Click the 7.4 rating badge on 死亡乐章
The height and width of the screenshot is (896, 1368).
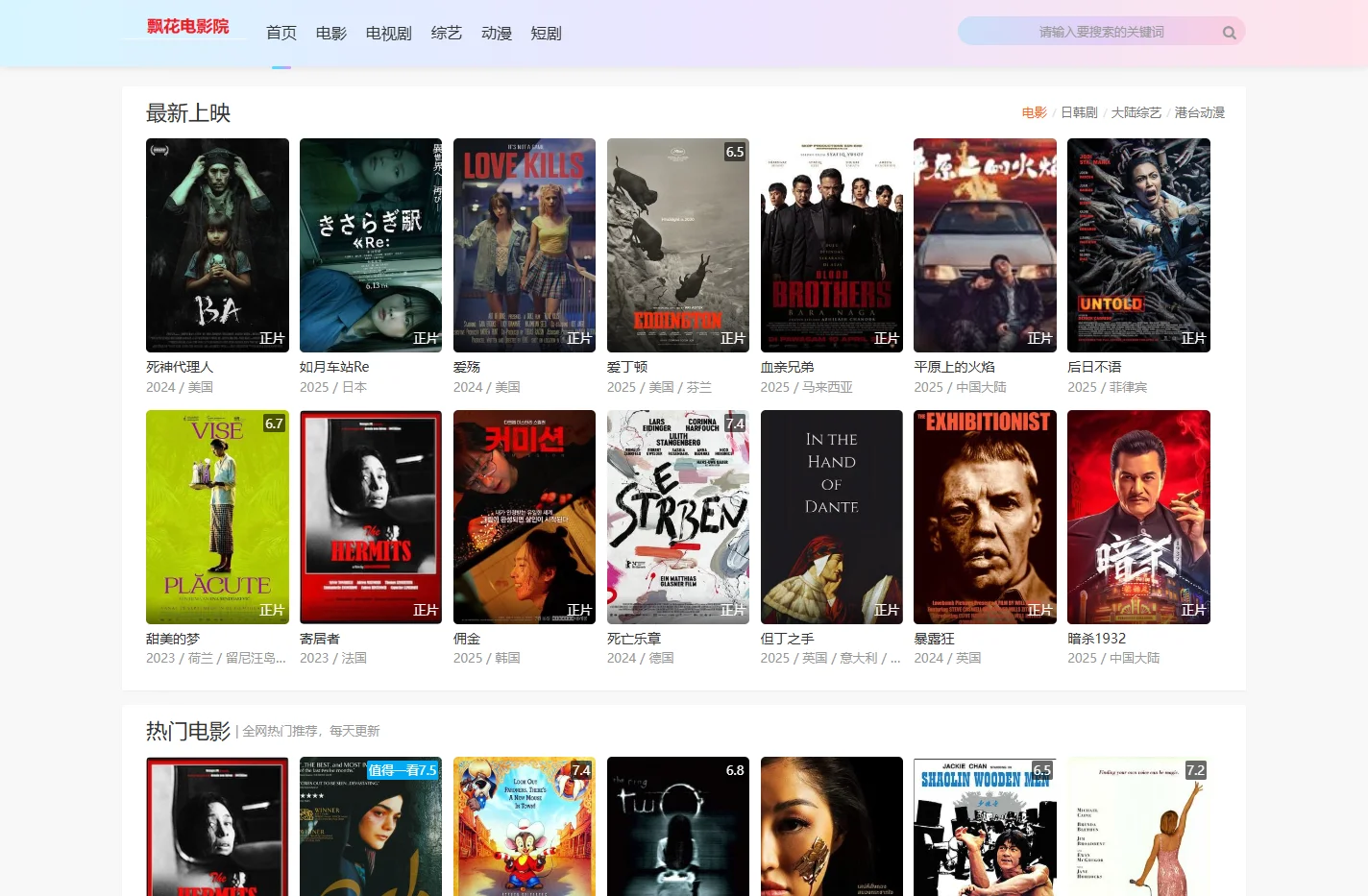click(x=735, y=424)
